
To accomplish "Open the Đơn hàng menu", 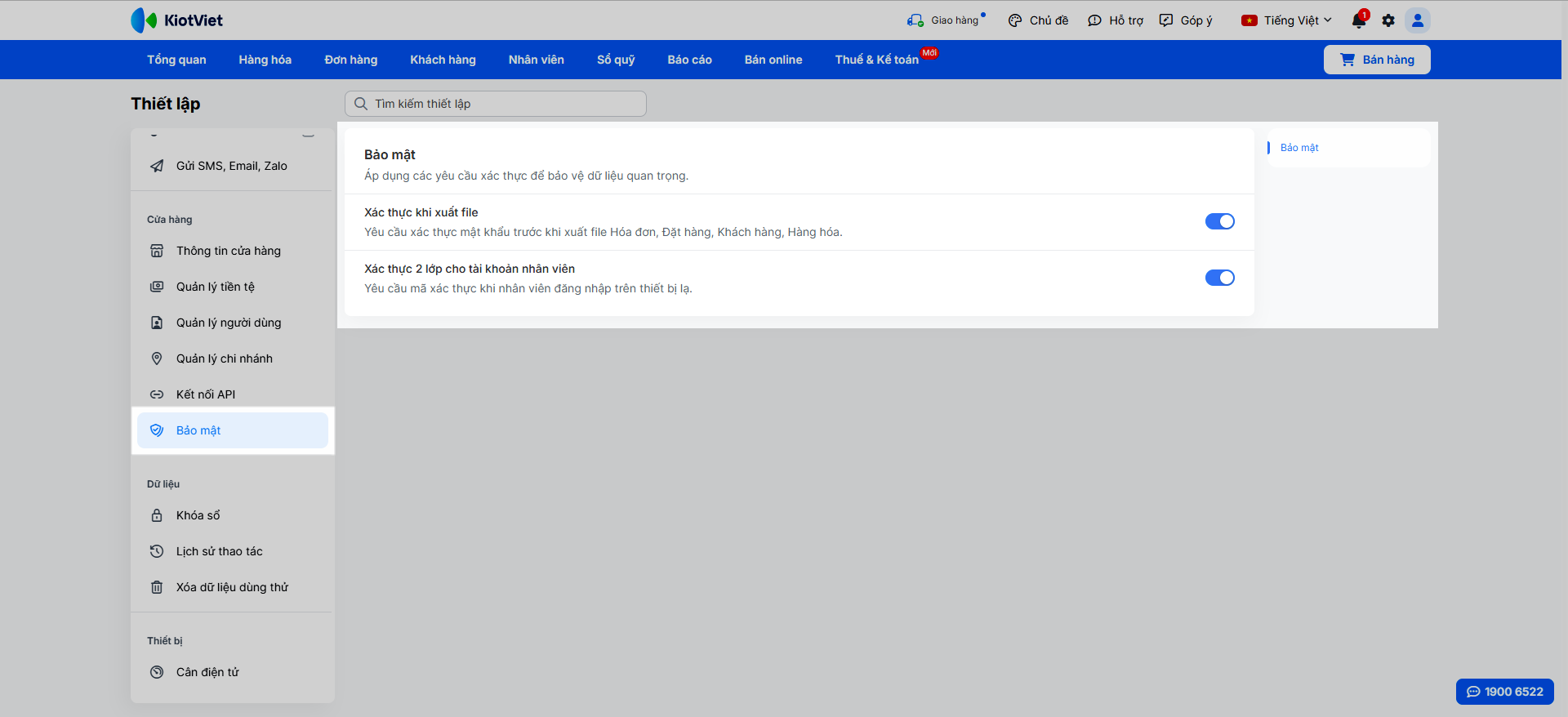I will tap(351, 60).
